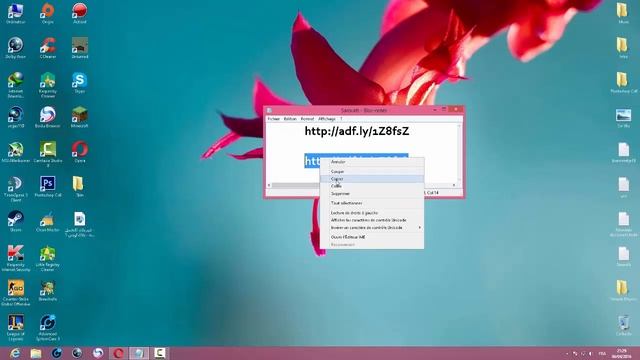This screenshot has height=360, width=640.
Task: Open the Minecraft desktop shortcut
Action: tap(80, 117)
